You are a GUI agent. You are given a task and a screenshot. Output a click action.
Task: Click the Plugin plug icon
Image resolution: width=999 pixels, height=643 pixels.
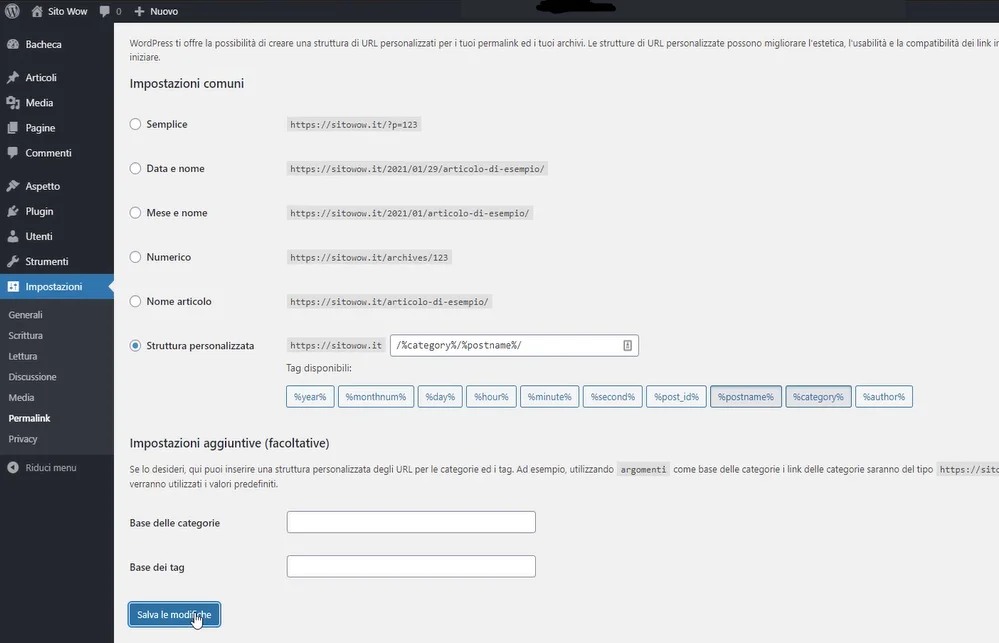coord(13,212)
